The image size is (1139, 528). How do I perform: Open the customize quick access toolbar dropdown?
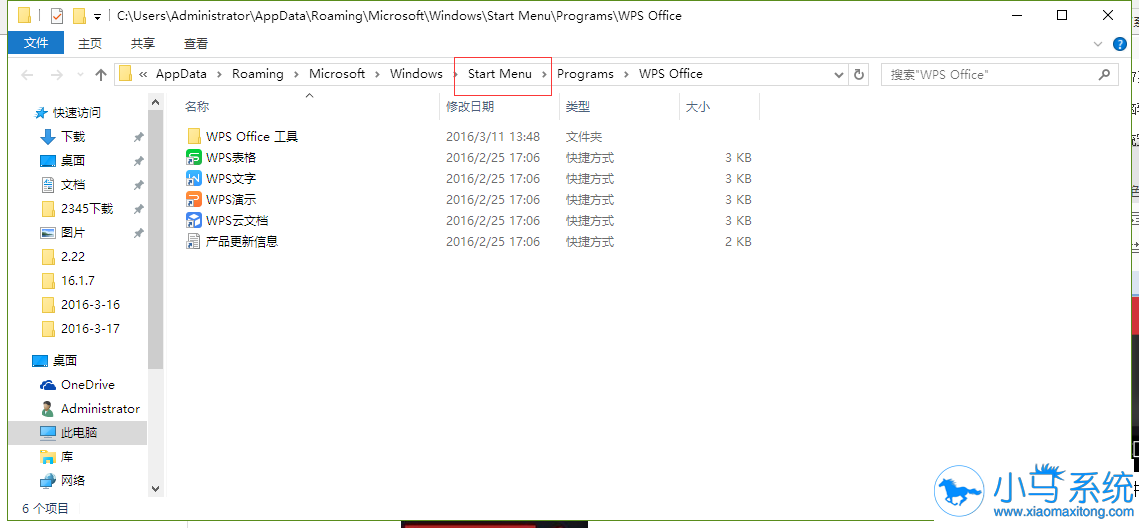(98, 16)
